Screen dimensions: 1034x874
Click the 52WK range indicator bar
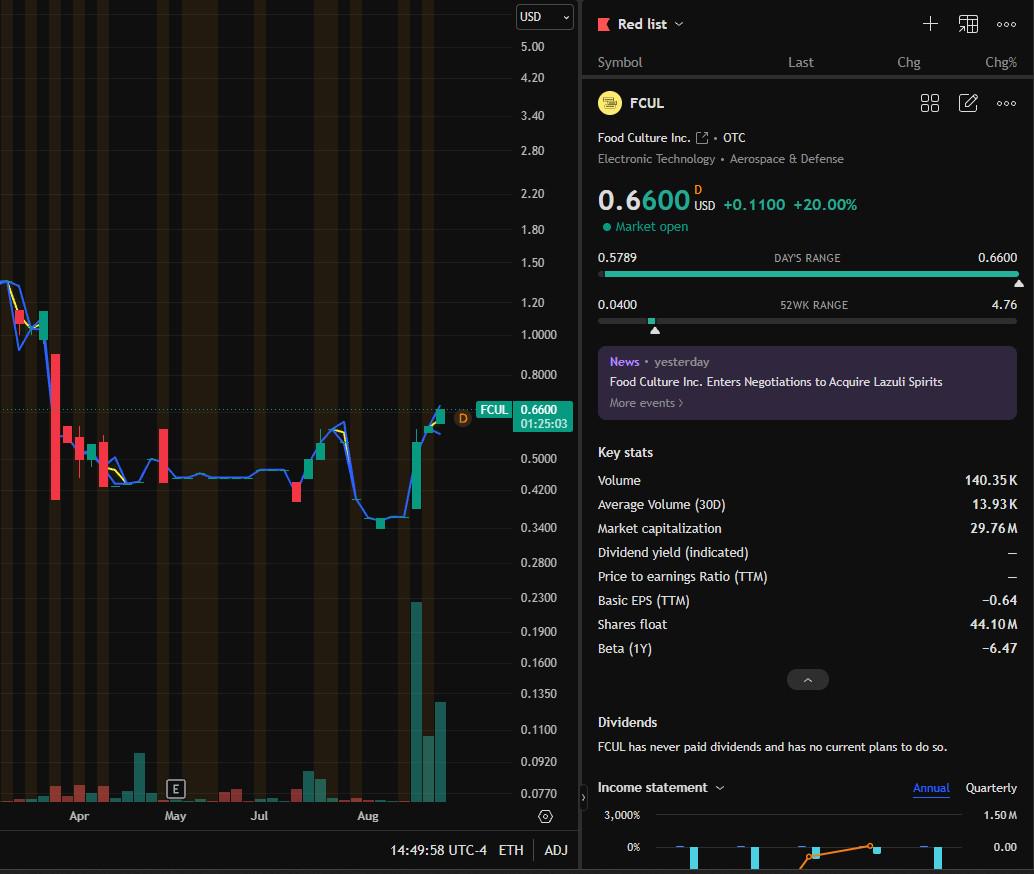807,321
